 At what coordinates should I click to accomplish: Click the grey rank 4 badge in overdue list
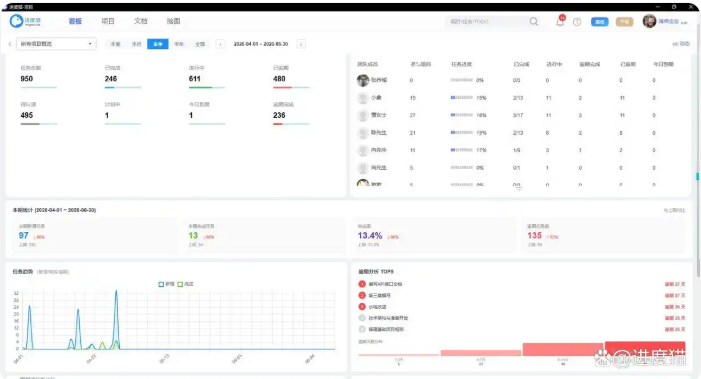[362, 318]
